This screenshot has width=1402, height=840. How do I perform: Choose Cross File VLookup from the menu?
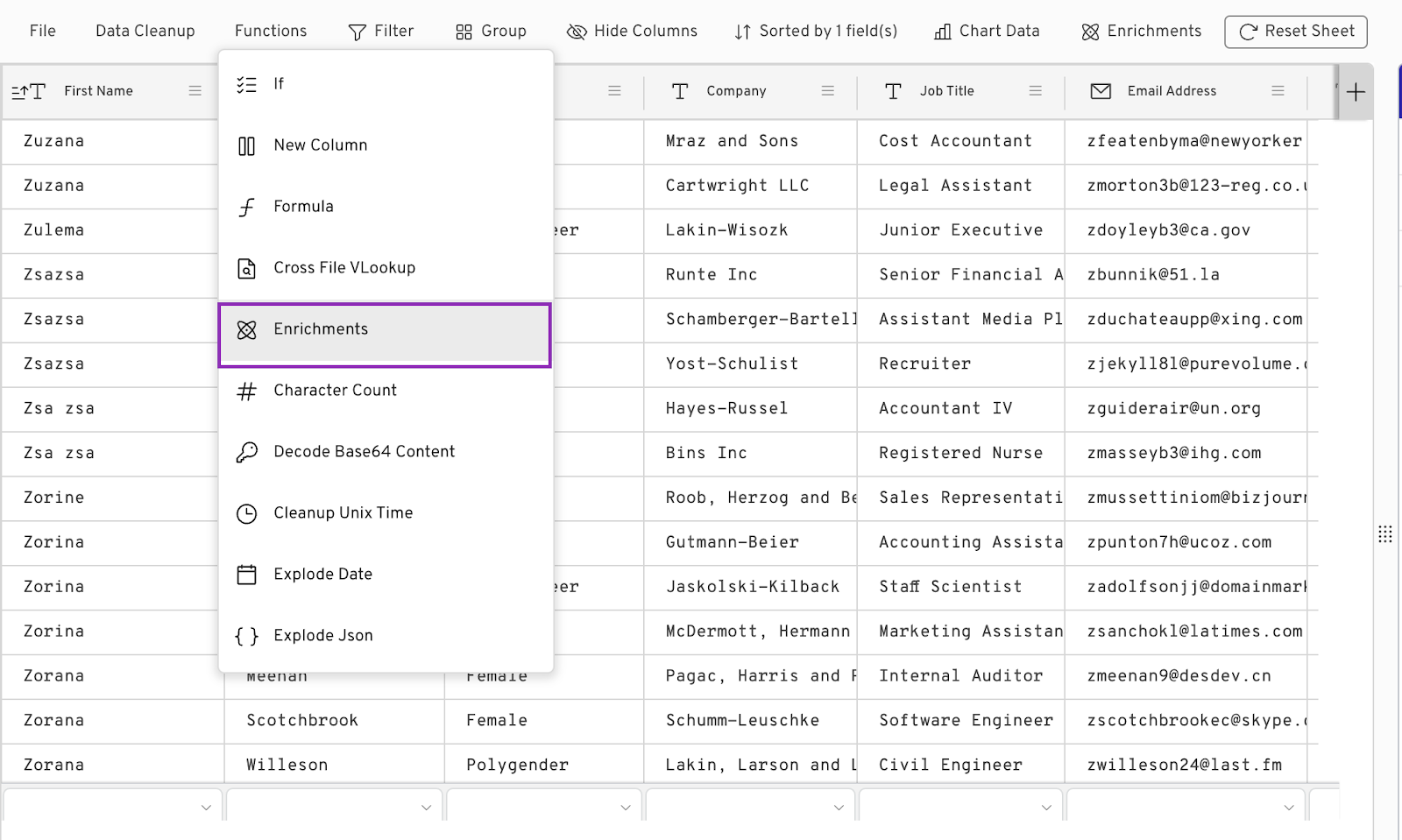(x=344, y=268)
